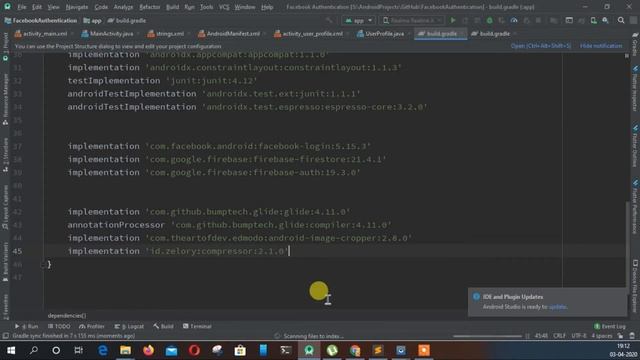Click the 'id.zelory:compressor:2.1.0' dependency line
This screenshot has height=360, width=640.
(x=179, y=251)
